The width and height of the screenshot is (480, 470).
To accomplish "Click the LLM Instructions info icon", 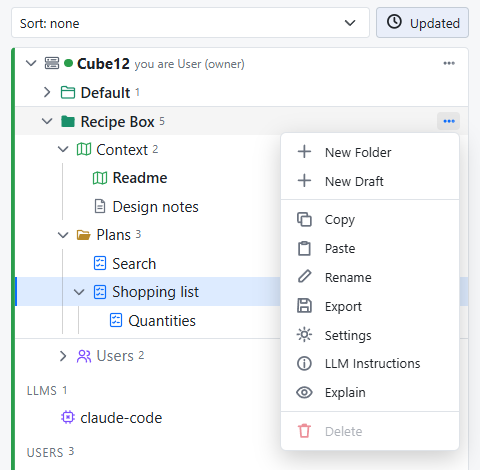I will coord(304,363).
